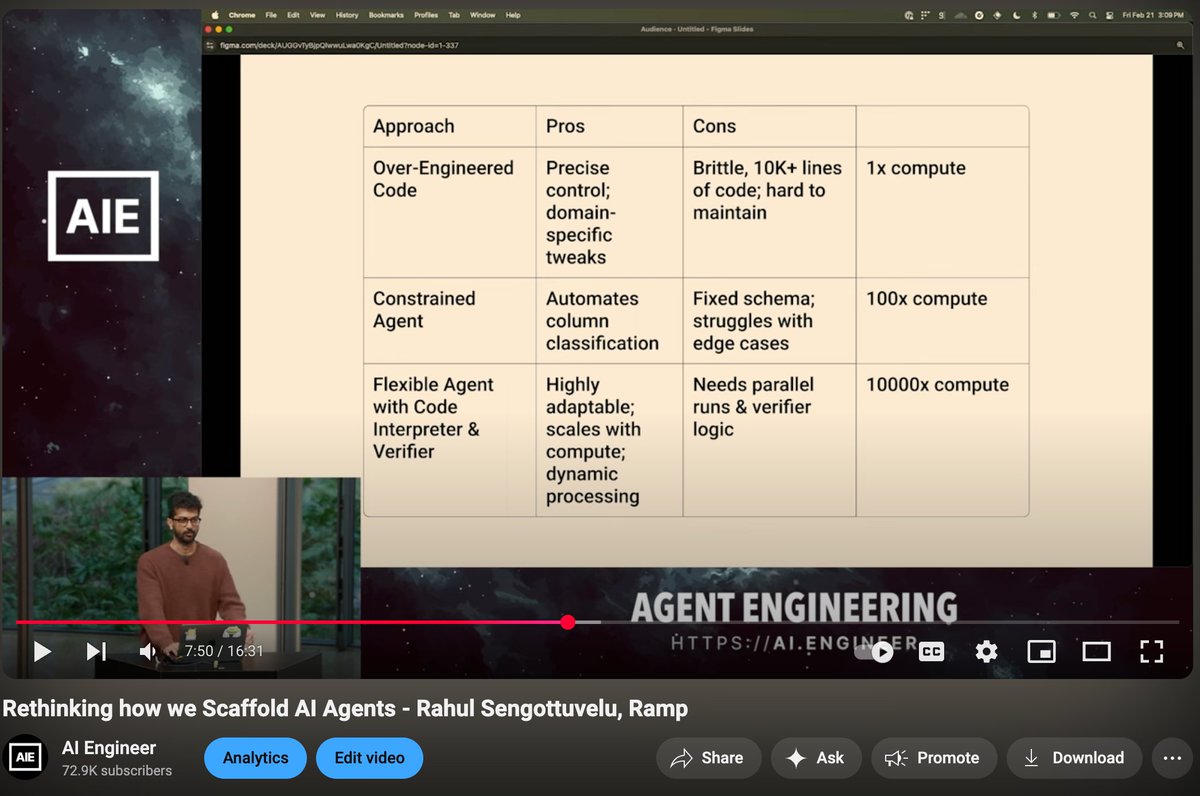The width and height of the screenshot is (1200, 796).
Task: Open video settings gear menu
Action: pyautogui.click(x=986, y=652)
